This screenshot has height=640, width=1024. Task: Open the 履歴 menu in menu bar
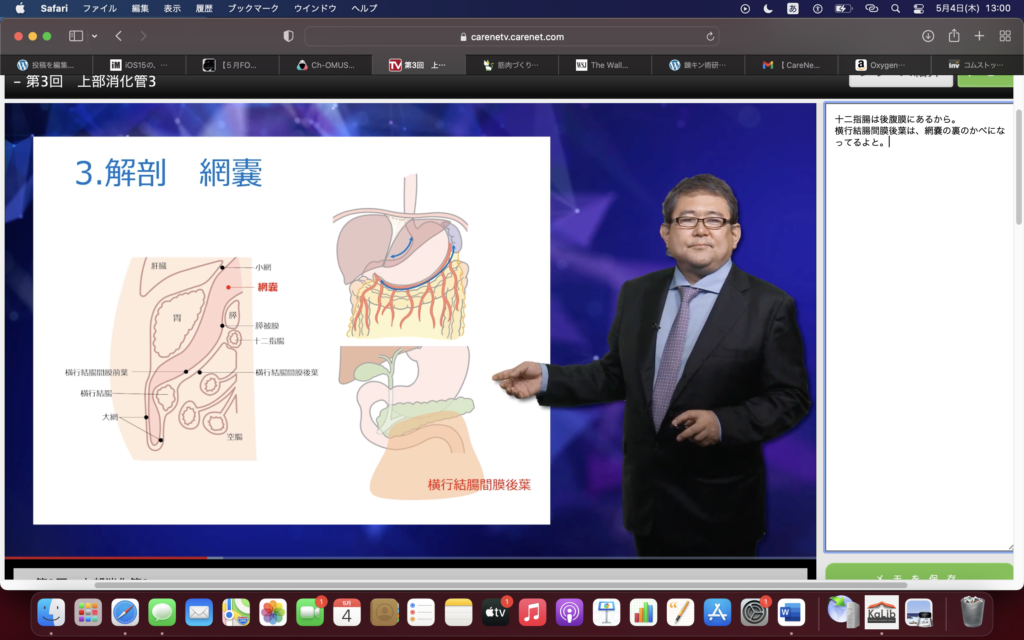(x=205, y=8)
